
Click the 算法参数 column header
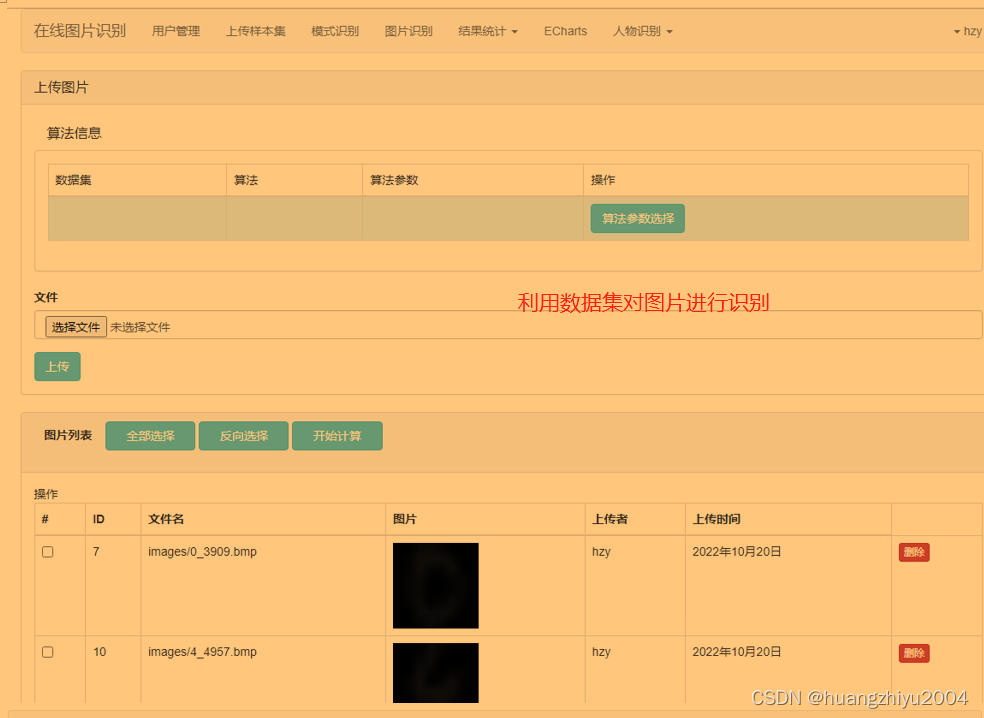click(x=393, y=180)
